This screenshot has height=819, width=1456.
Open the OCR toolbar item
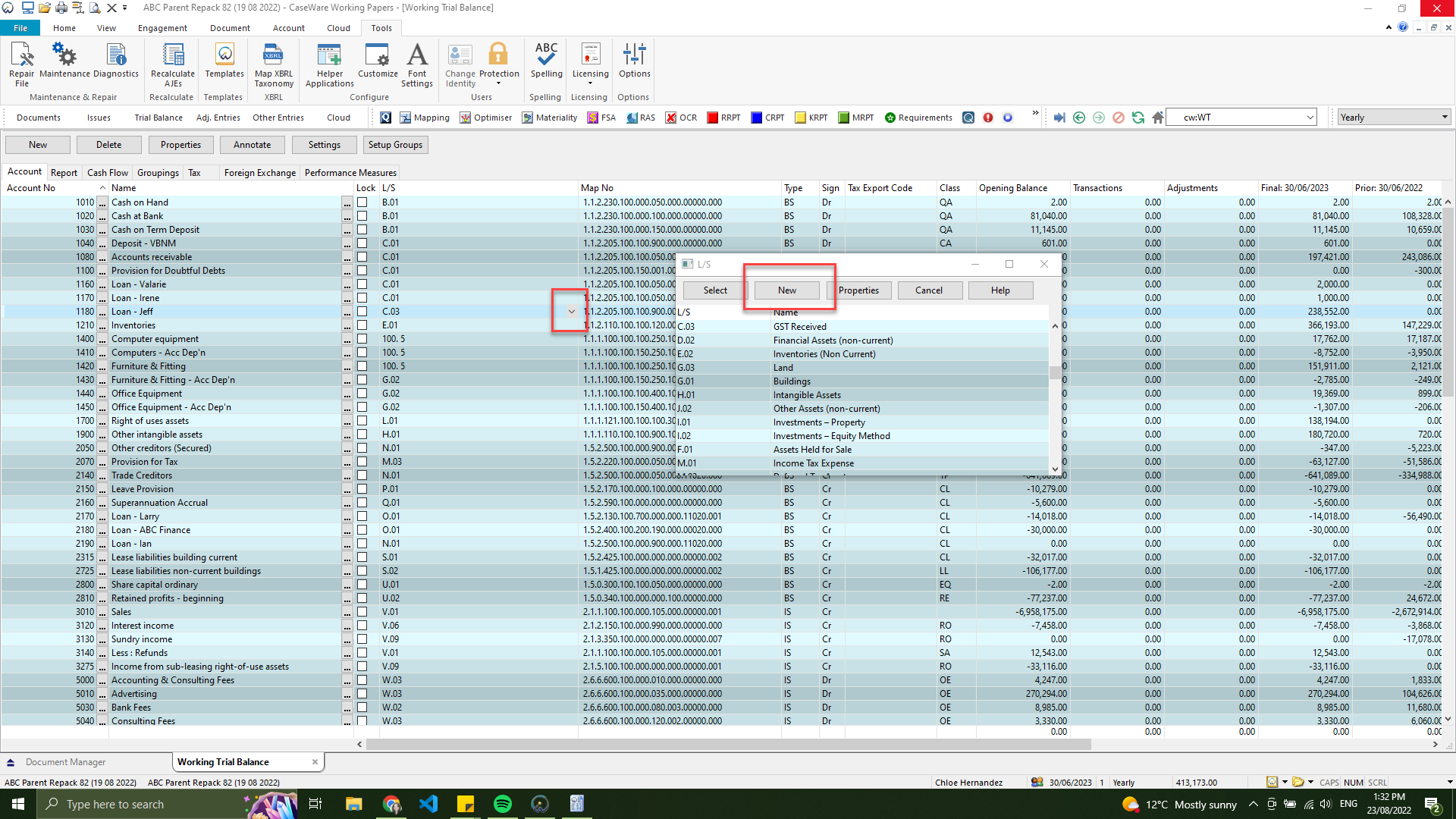[681, 118]
